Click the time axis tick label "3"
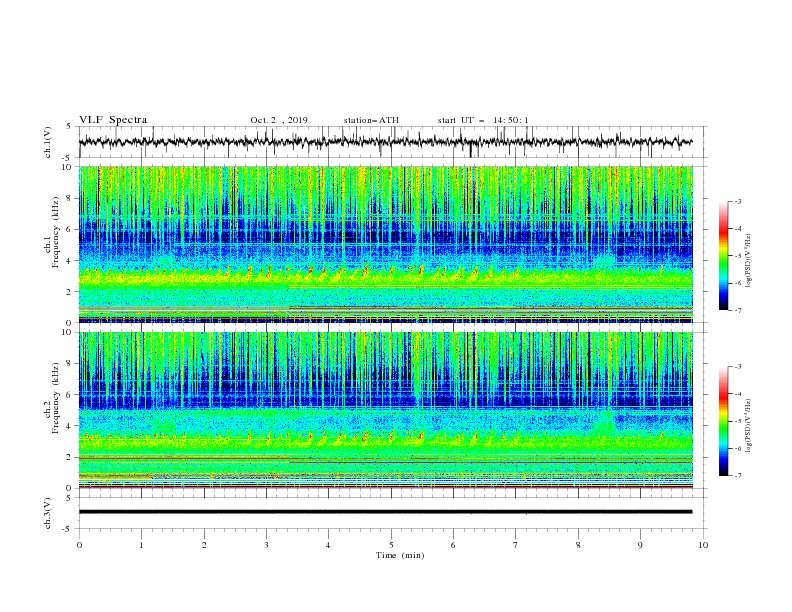Screen dimensions: 792x612 266,545
